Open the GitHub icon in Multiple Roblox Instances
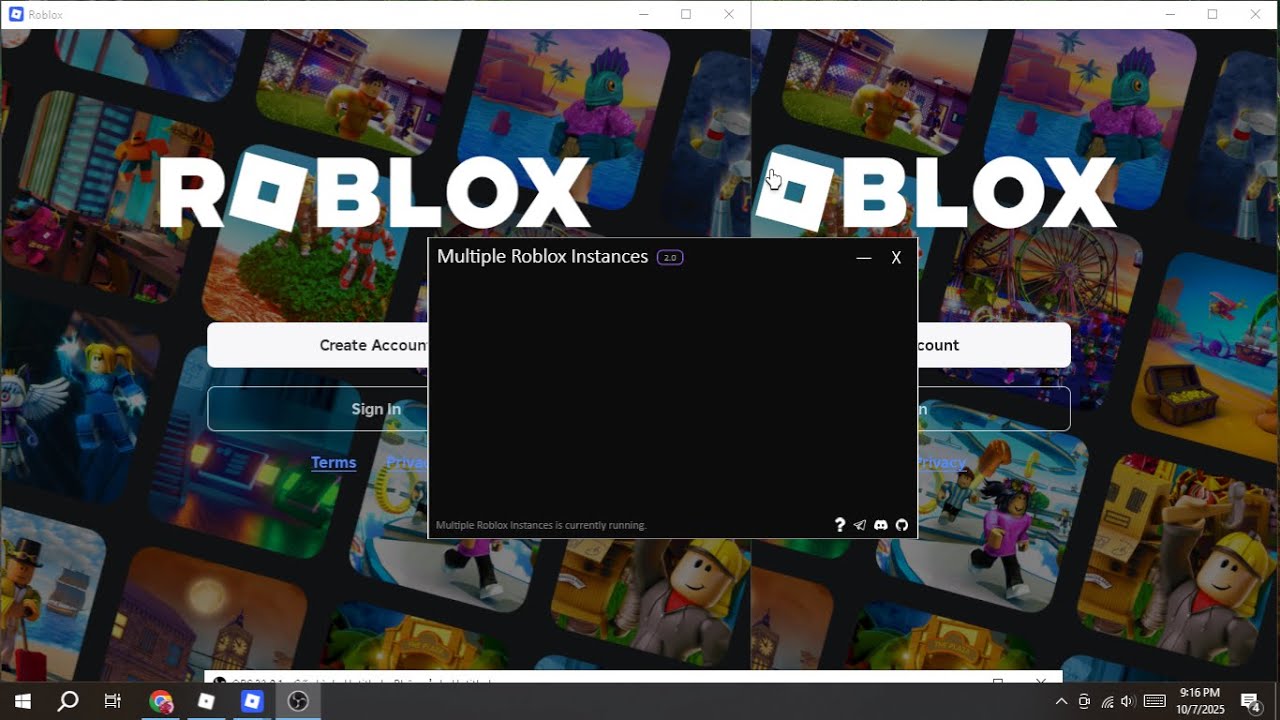 point(901,525)
